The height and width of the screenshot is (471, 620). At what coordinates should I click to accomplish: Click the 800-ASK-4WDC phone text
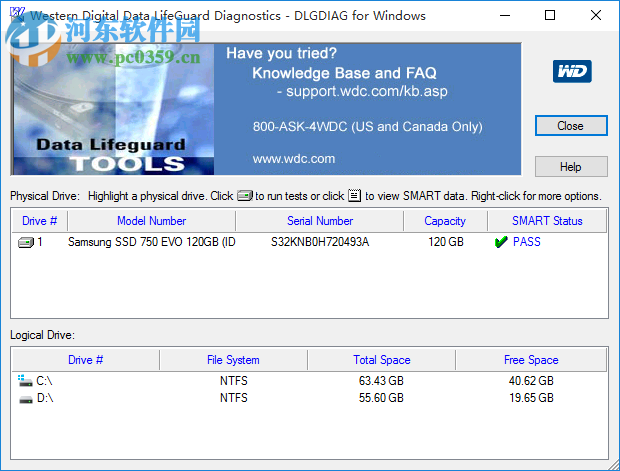(367, 127)
